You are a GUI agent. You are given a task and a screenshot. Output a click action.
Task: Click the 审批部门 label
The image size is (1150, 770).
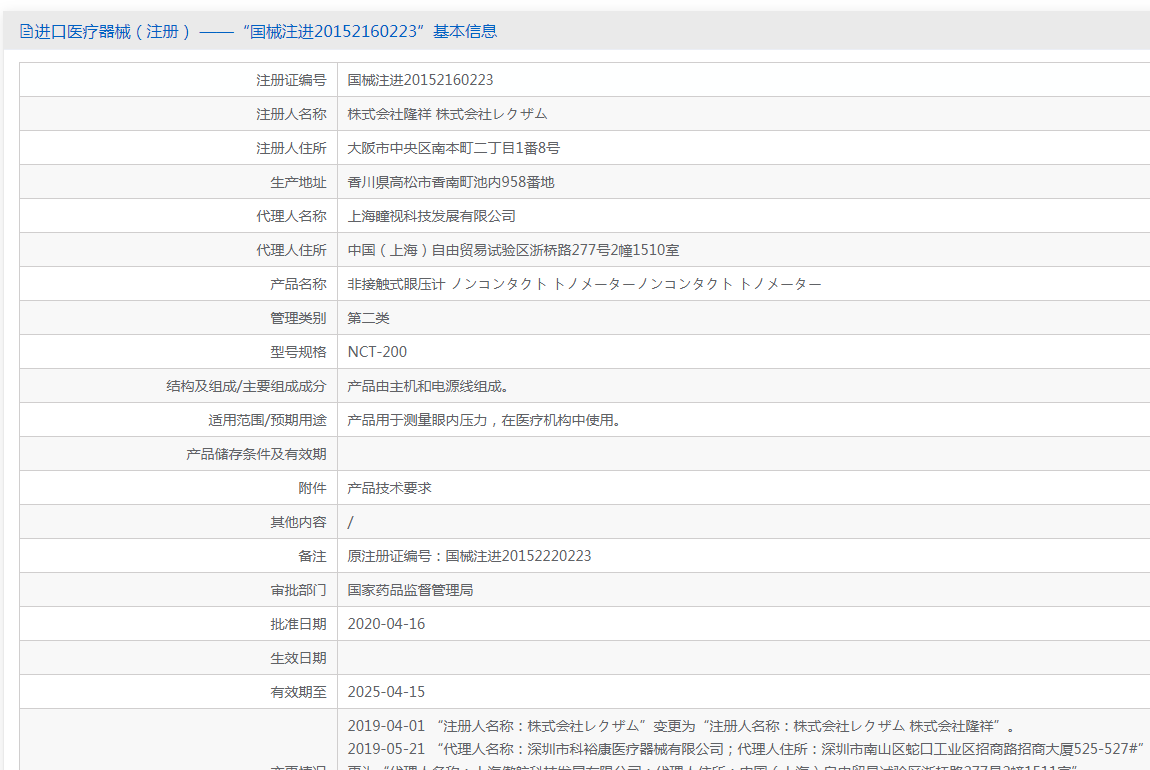(x=299, y=590)
